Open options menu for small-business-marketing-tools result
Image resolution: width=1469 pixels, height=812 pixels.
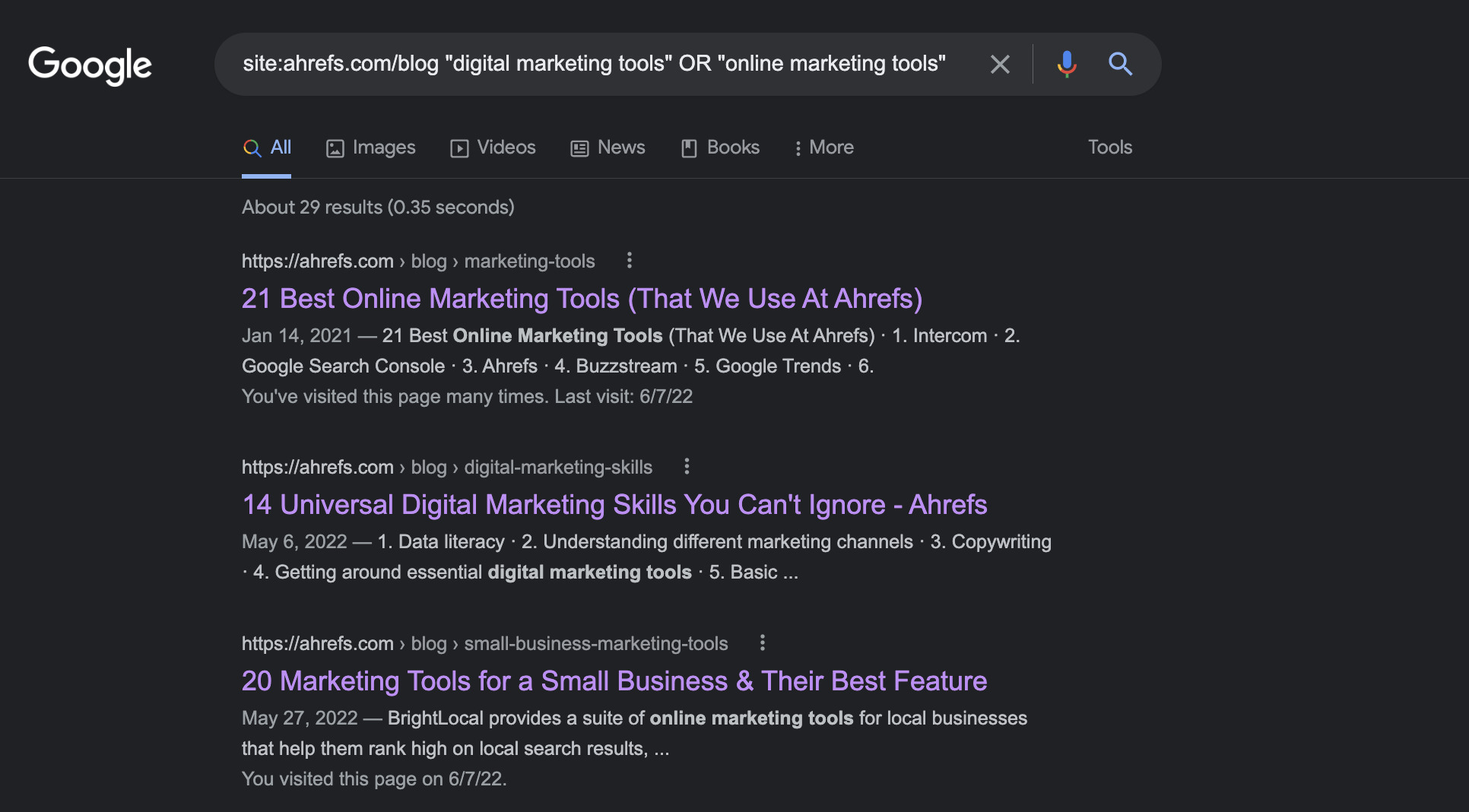pyautogui.click(x=762, y=643)
